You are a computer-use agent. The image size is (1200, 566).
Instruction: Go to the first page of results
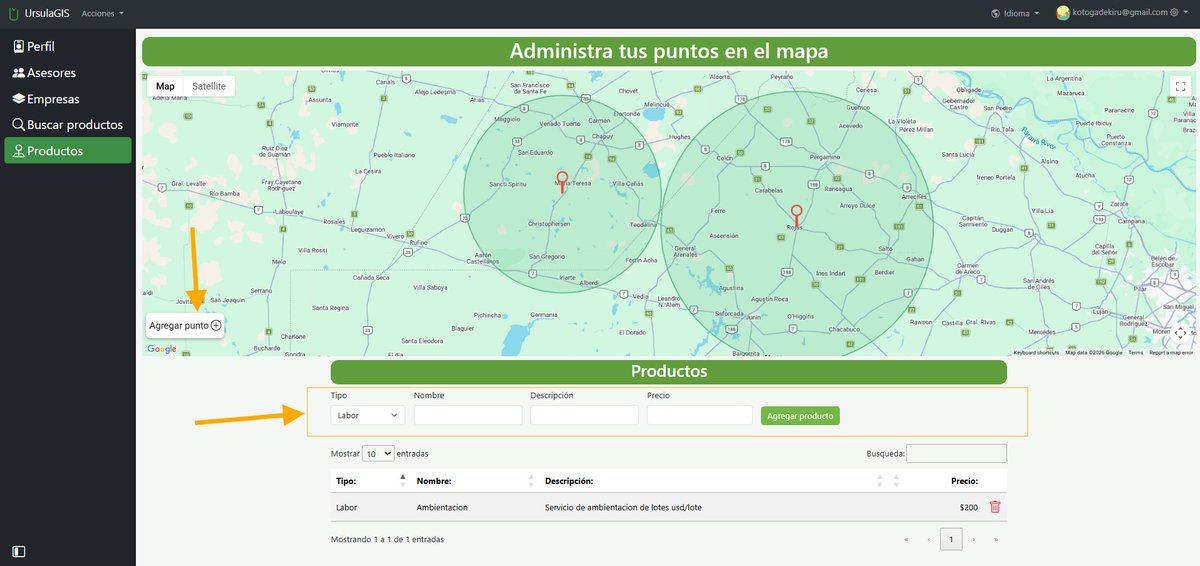click(906, 539)
